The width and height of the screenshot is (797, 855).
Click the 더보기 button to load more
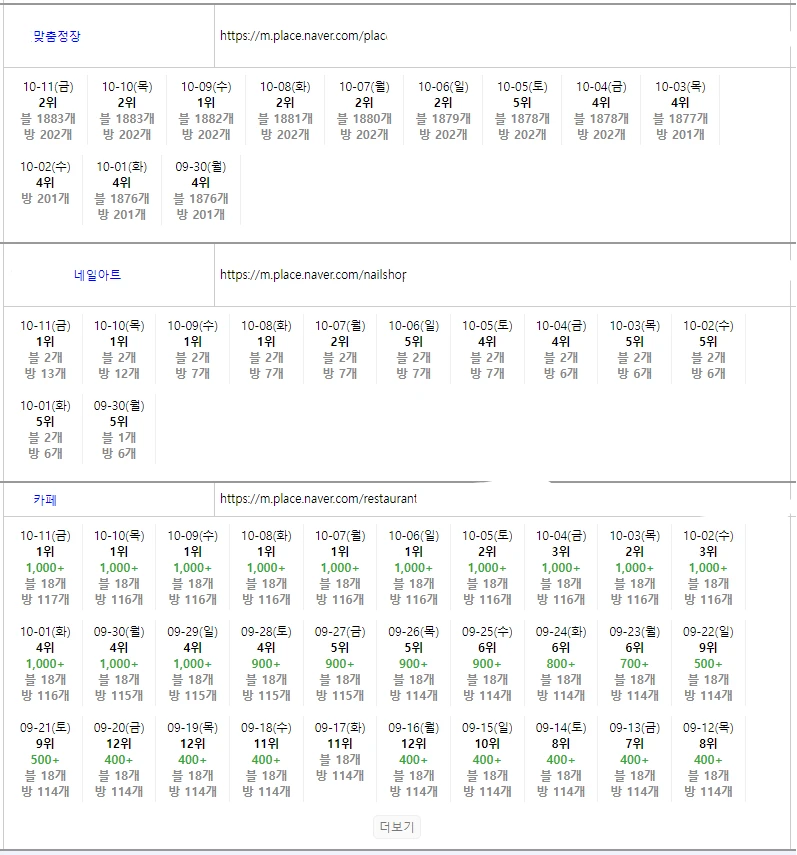pos(397,827)
